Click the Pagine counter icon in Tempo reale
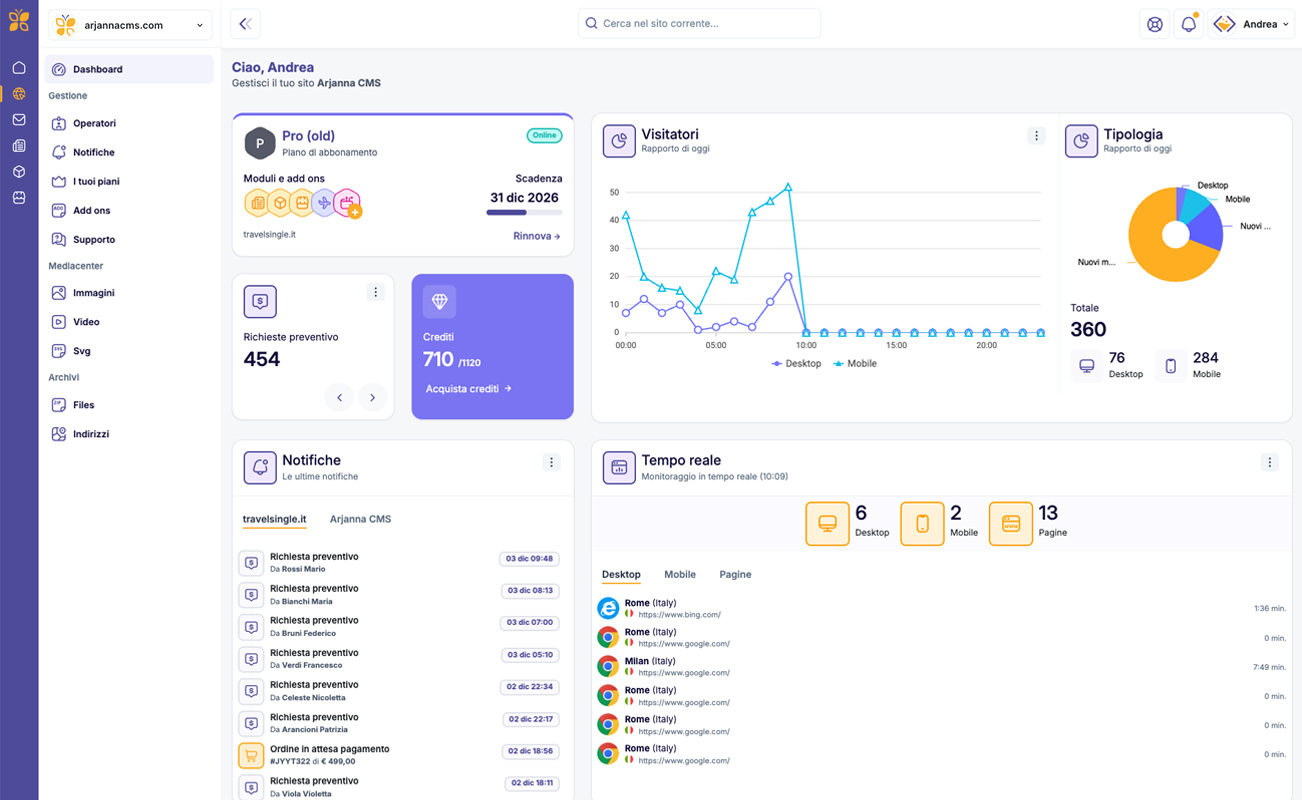This screenshot has width=1302, height=800. click(x=1010, y=524)
